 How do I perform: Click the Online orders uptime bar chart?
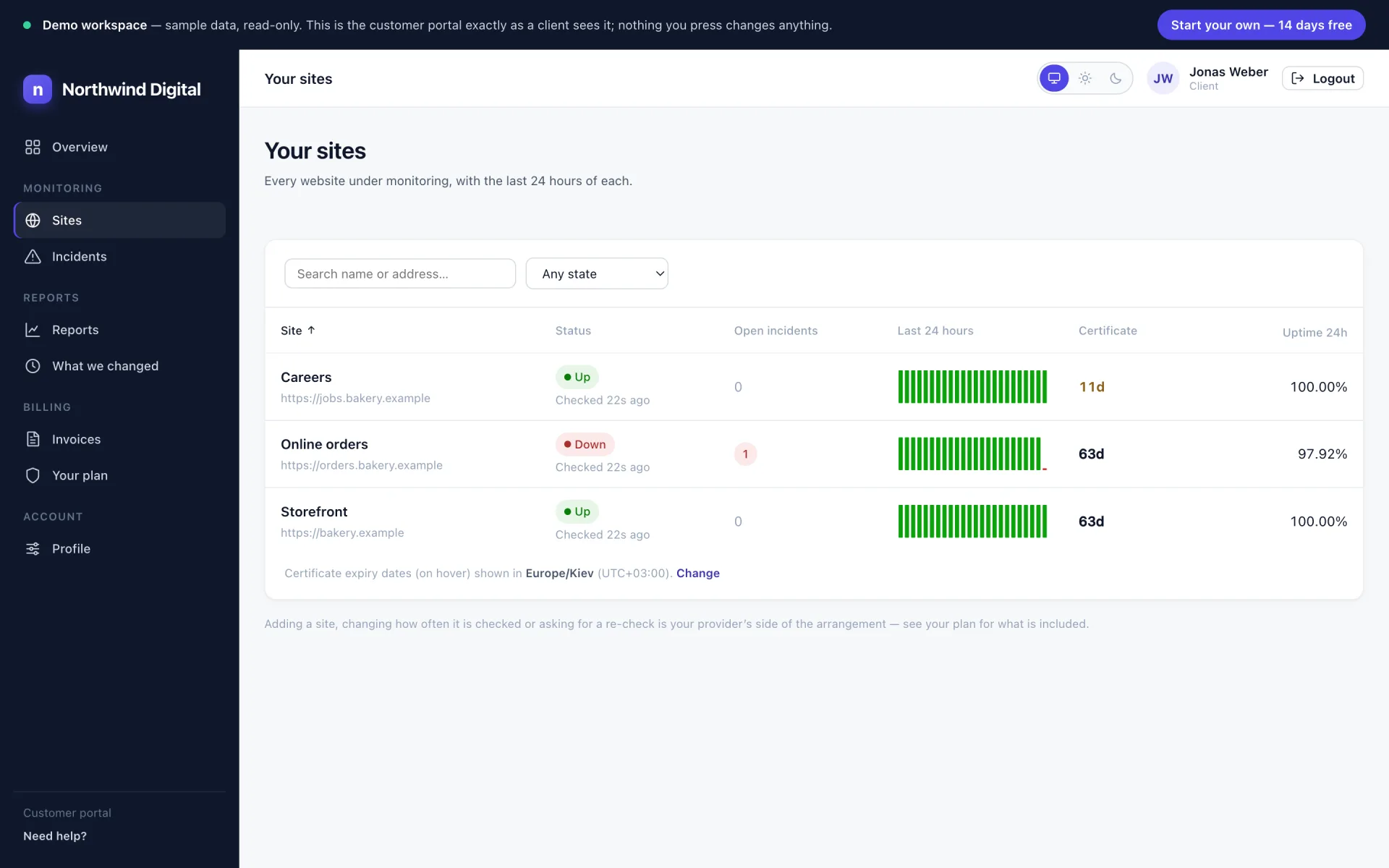tap(972, 454)
